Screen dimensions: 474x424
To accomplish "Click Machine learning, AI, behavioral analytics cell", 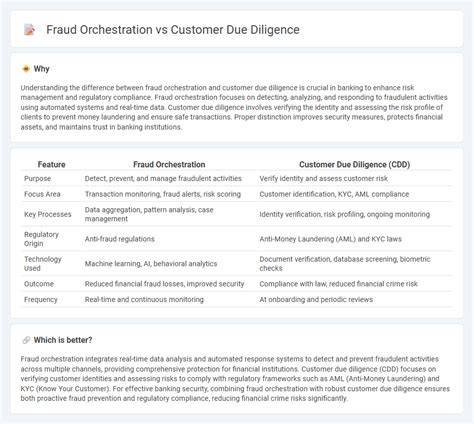I will 151,264.
